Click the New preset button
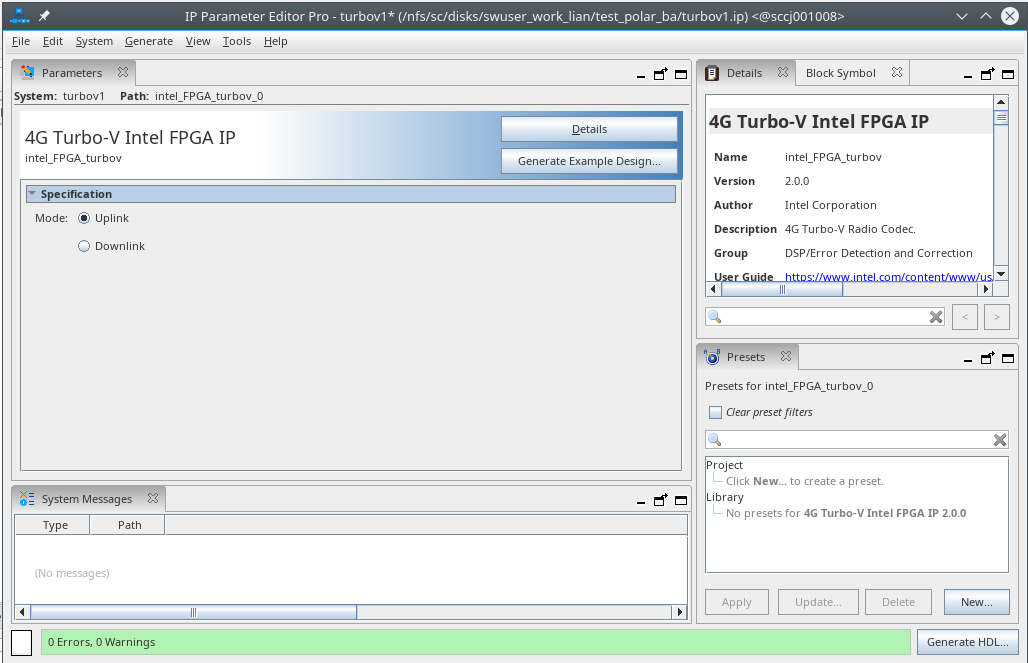This screenshot has height=663, width=1028. pos(976,602)
